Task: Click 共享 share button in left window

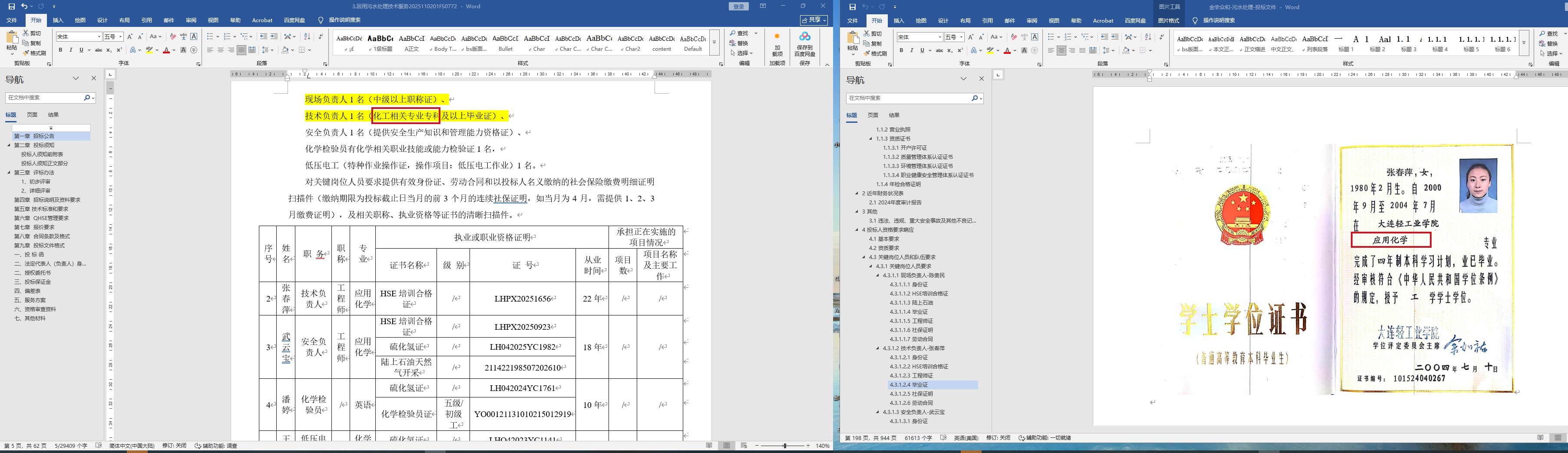Action: click(x=814, y=20)
